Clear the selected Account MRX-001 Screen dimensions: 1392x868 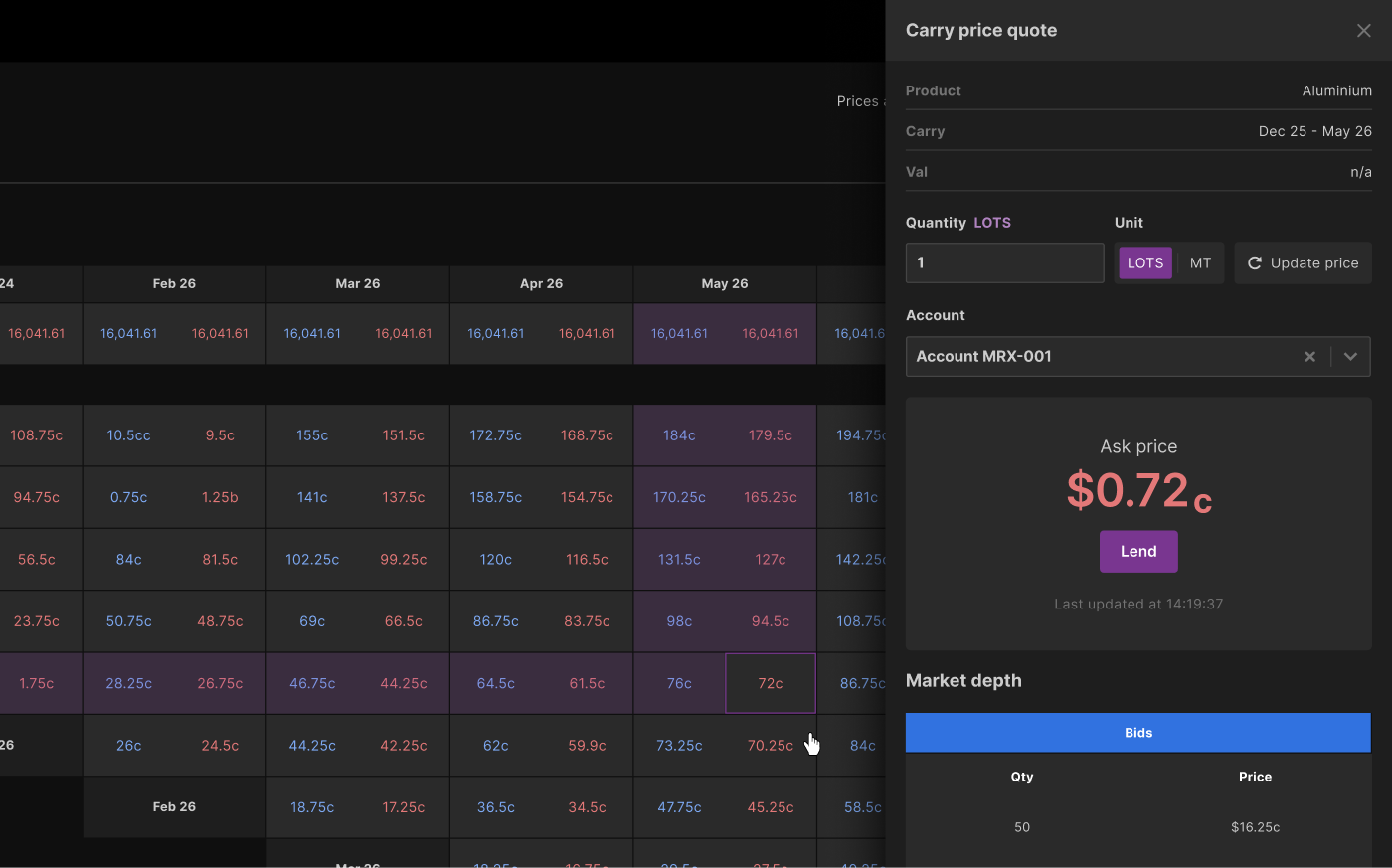point(1309,357)
